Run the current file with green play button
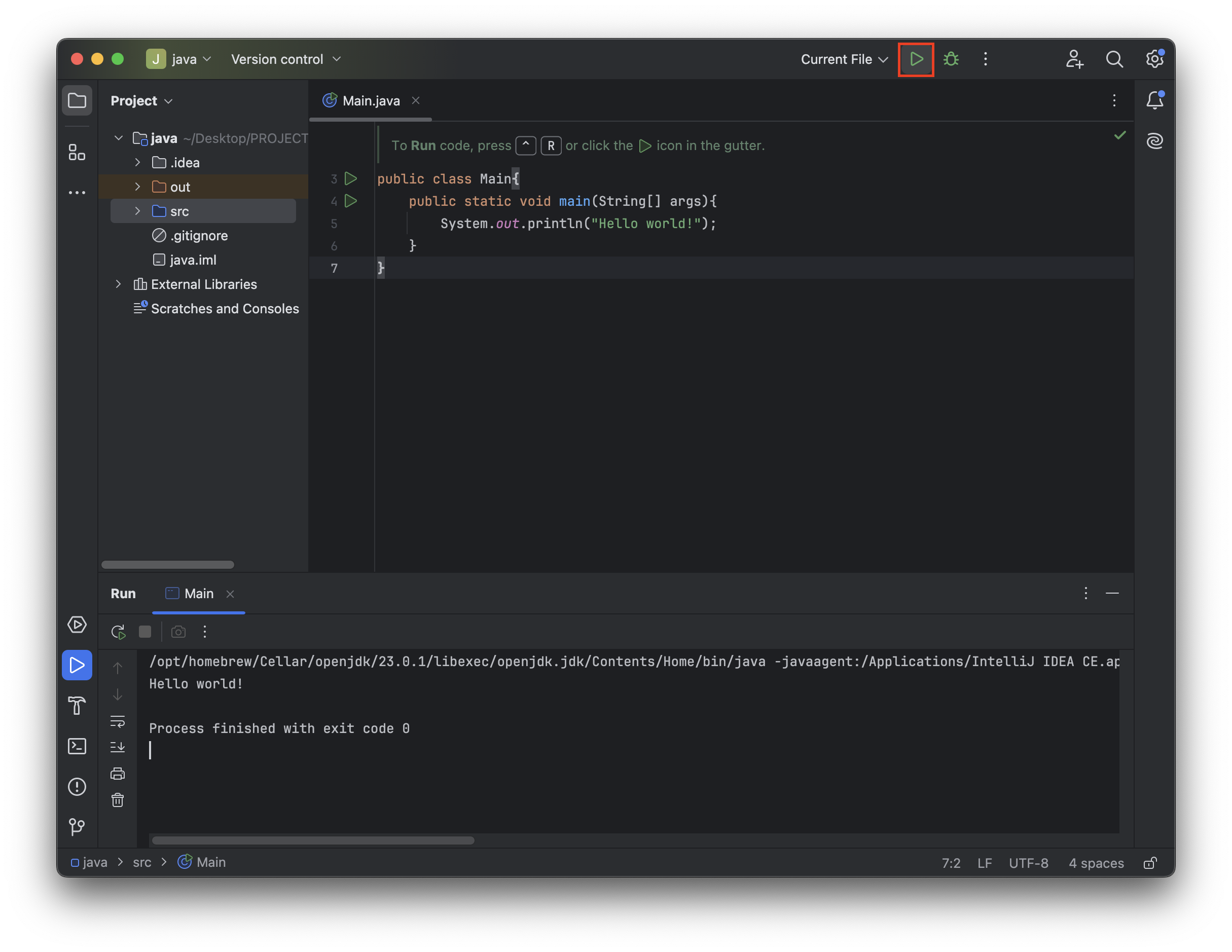This screenshot has width=1232, height=952. [x=916, y=59]
